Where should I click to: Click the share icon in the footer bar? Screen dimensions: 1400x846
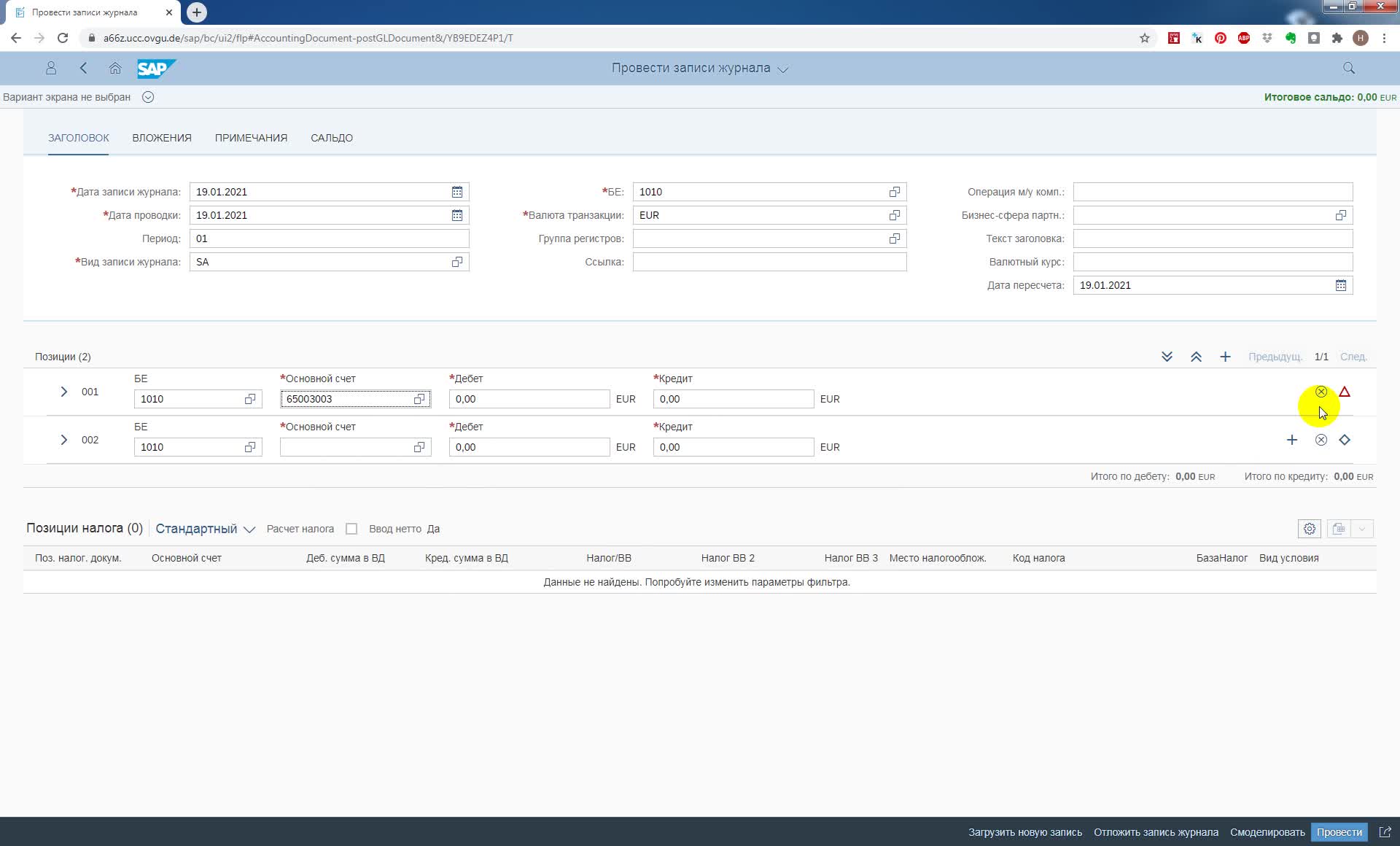[1385, 832]
